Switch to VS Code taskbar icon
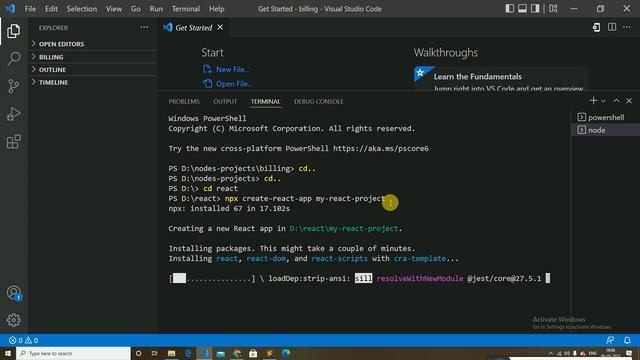640x360 pixels. coord(204,353)
